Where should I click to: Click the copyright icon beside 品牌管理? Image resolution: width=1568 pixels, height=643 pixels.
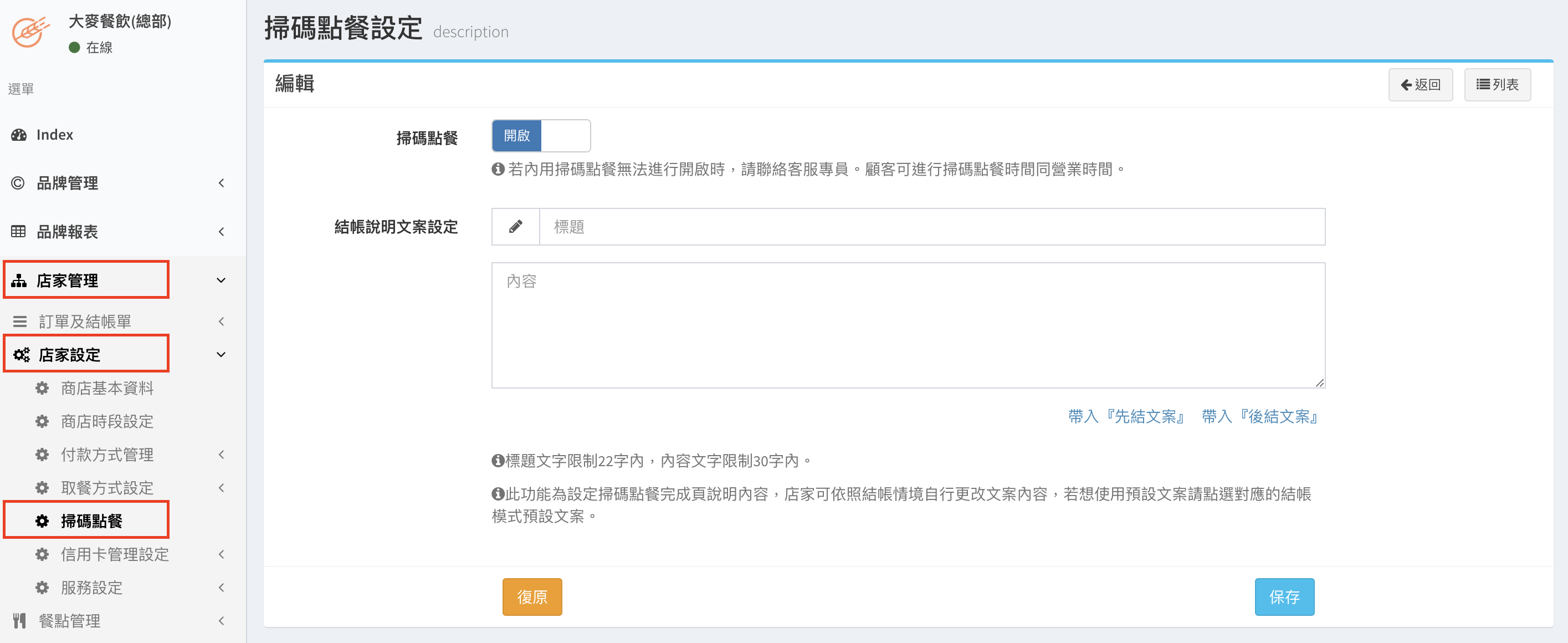click(18, 183)
